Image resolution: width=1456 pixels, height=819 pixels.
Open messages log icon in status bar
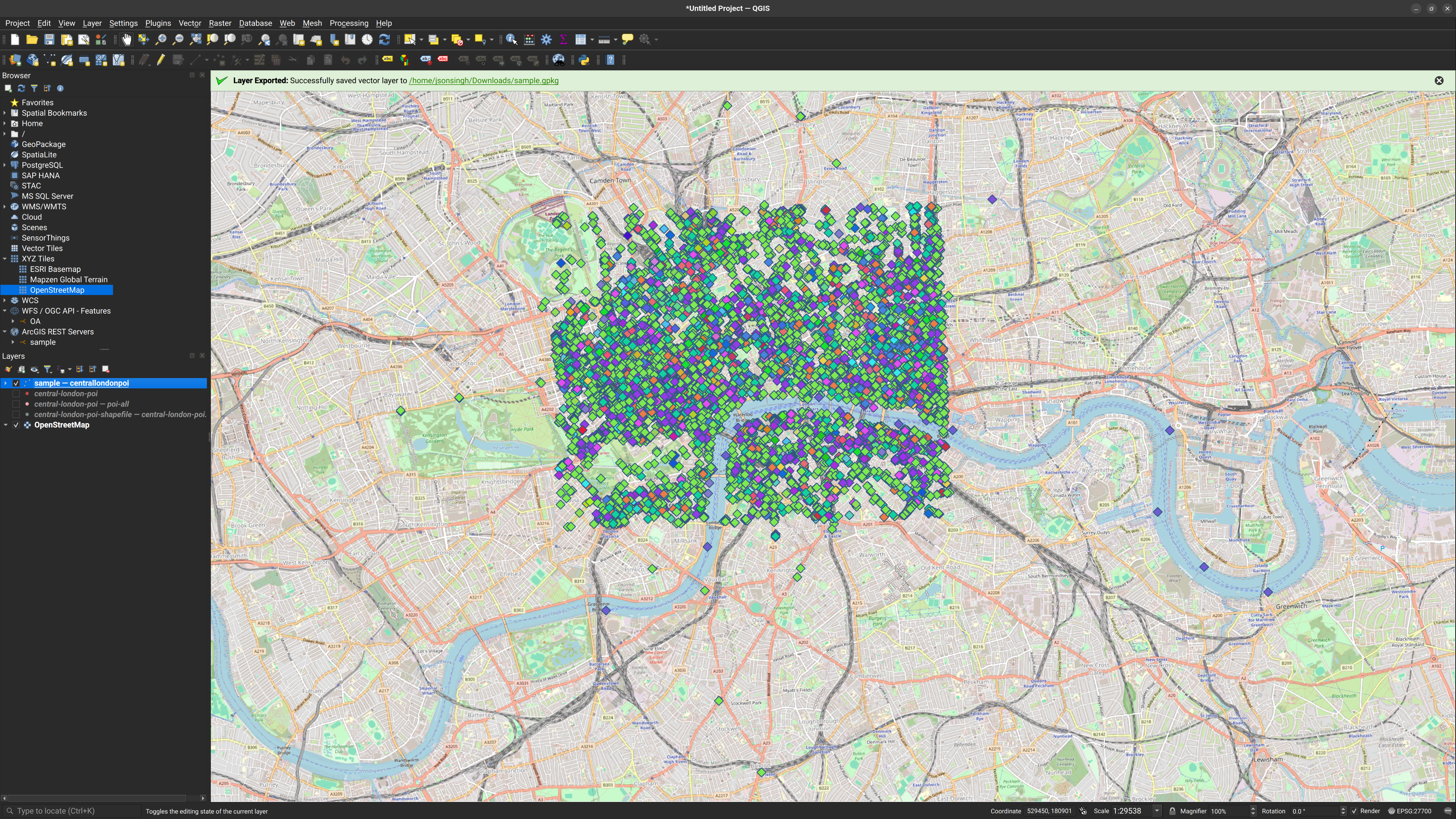pyautogui.click(x=1448, y=811)
